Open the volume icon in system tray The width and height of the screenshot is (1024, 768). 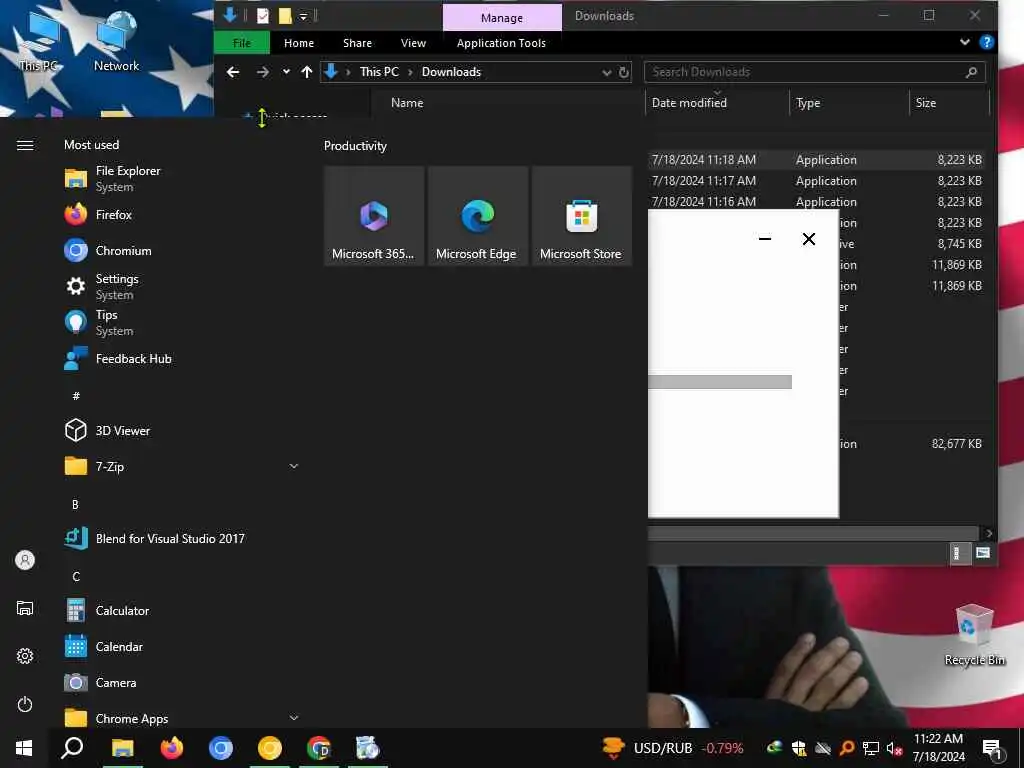click(x=894, y=748)
